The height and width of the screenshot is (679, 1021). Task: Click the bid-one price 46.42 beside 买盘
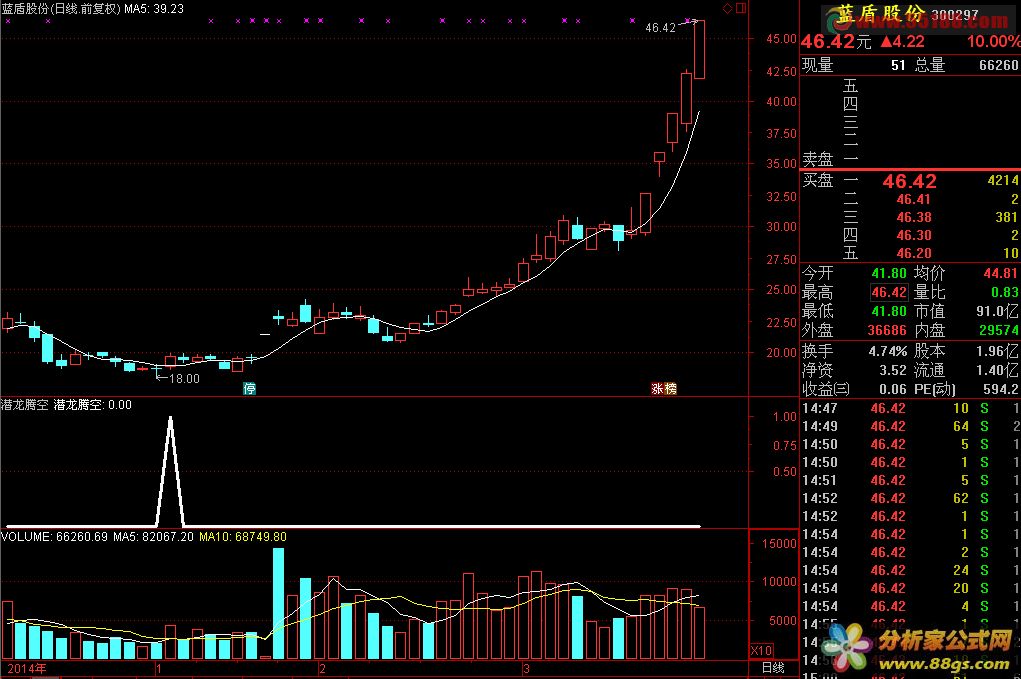tap(909, 181)
